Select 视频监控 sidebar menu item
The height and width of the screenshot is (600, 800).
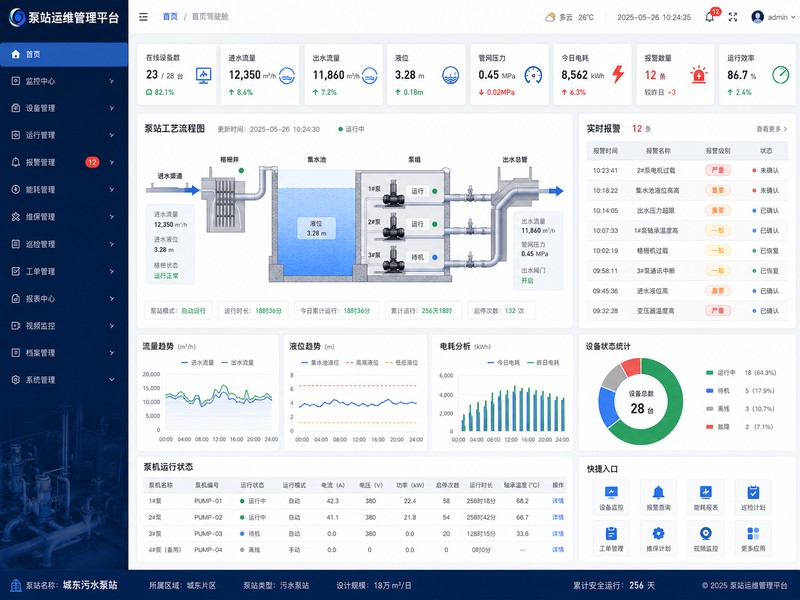pos(64,326)
